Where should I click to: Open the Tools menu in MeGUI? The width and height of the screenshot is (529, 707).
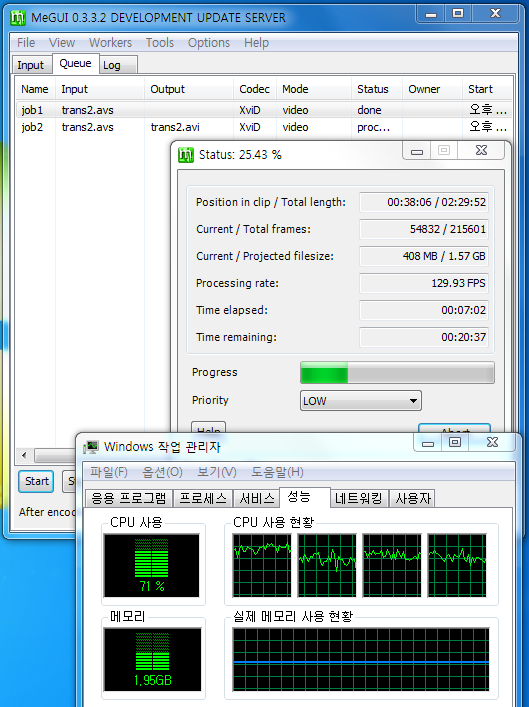pyautogui.click(x=160, y=43)
